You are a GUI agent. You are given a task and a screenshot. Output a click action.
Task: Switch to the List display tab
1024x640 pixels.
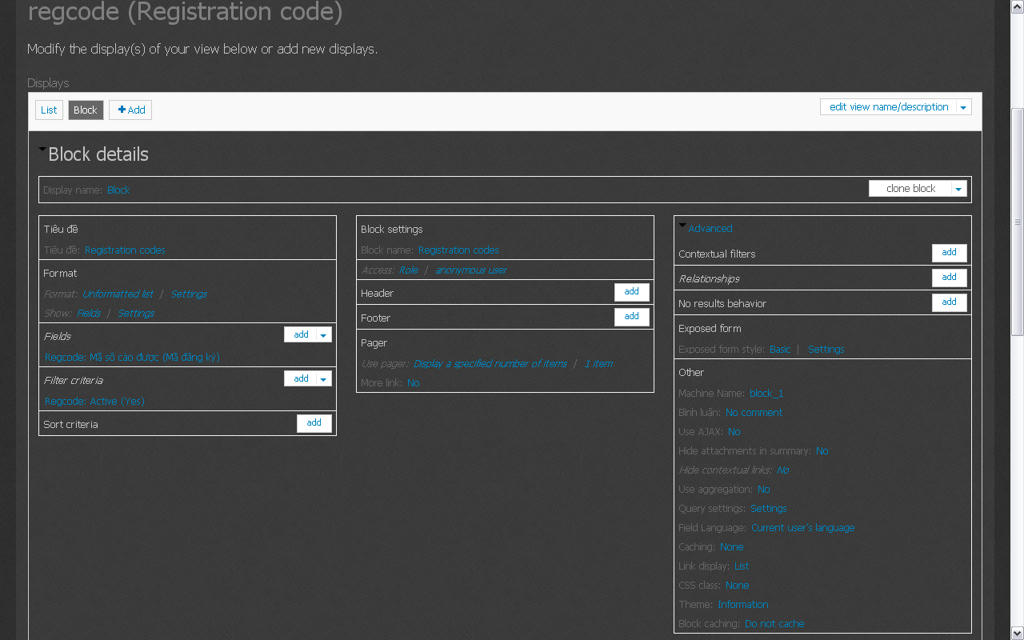[49, 110]
